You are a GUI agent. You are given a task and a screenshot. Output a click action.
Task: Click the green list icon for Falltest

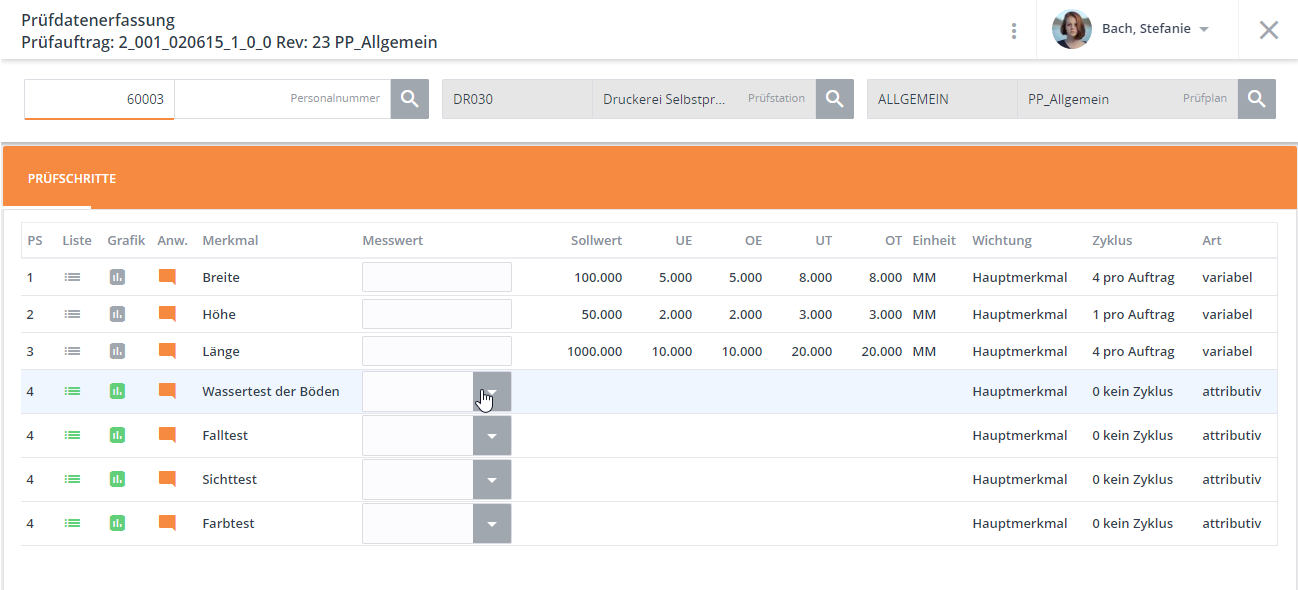[72, 436]
